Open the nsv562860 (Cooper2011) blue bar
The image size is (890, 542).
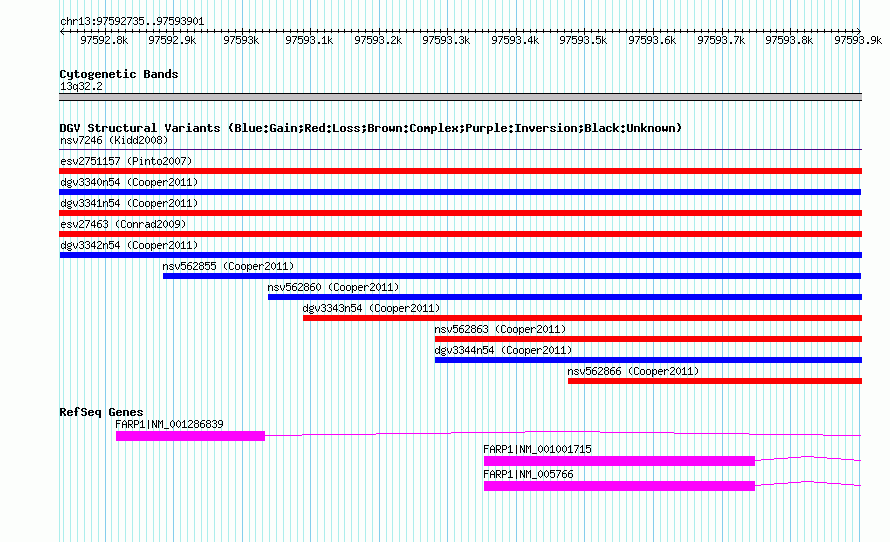pyautogui.click(x=565, y=297)
